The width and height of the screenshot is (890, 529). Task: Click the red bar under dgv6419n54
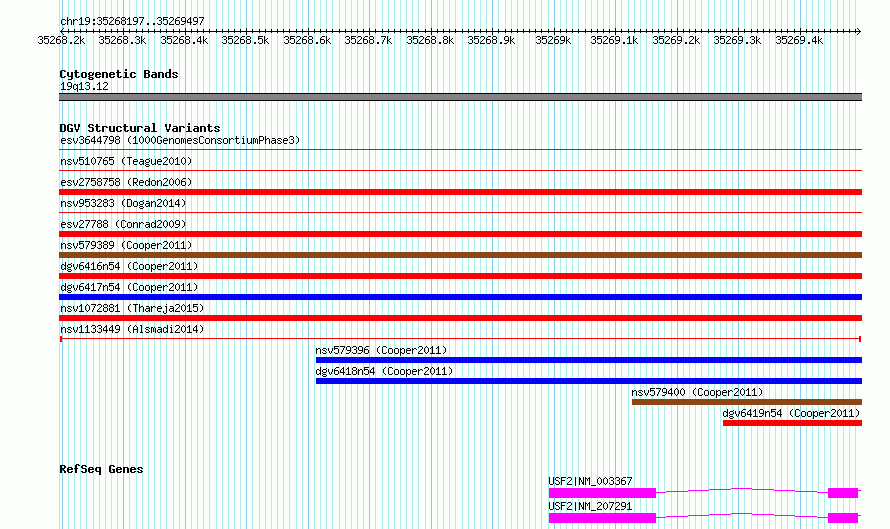click(x=792, y=423)
